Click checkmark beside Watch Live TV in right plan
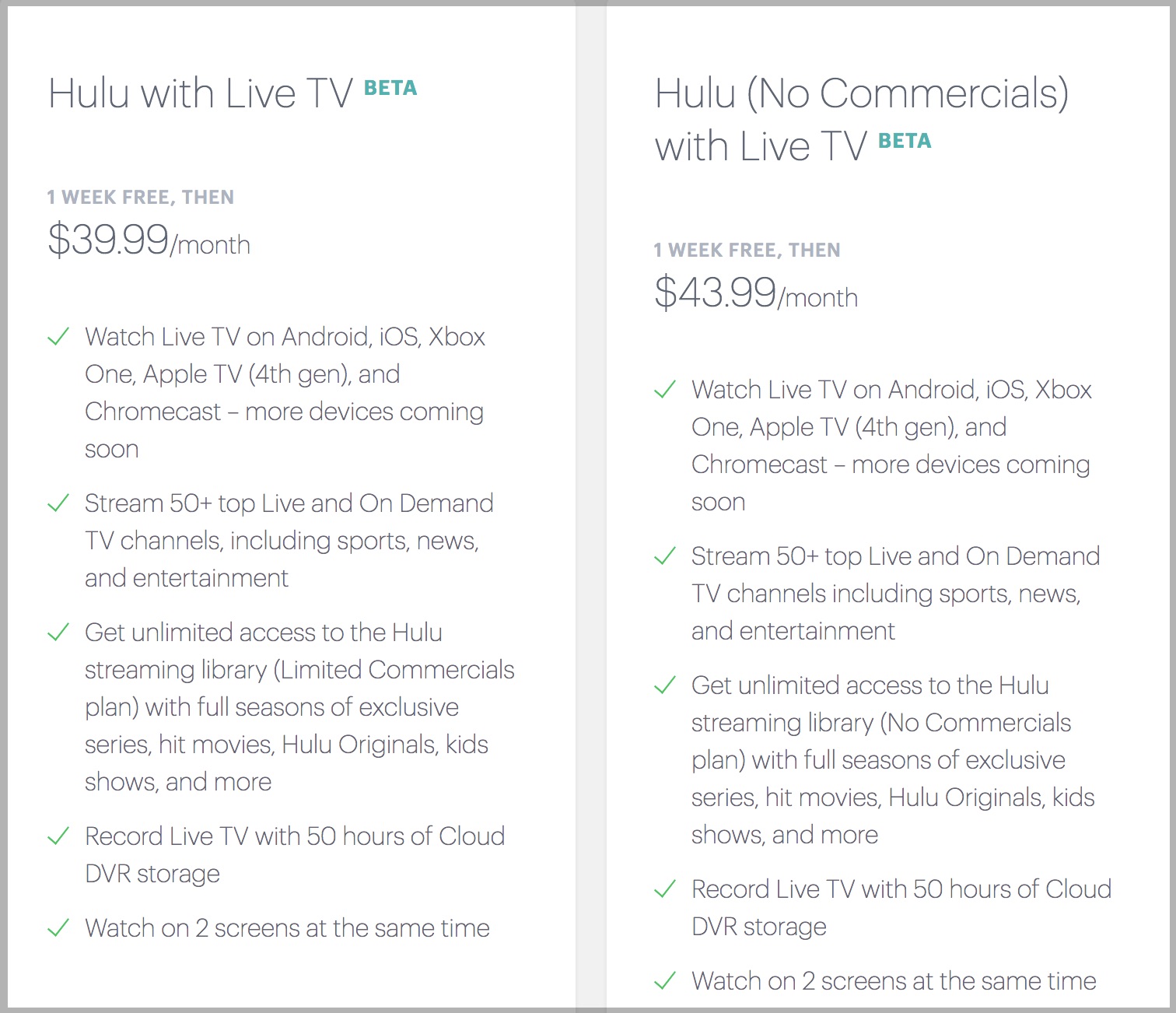 point(665,390)
